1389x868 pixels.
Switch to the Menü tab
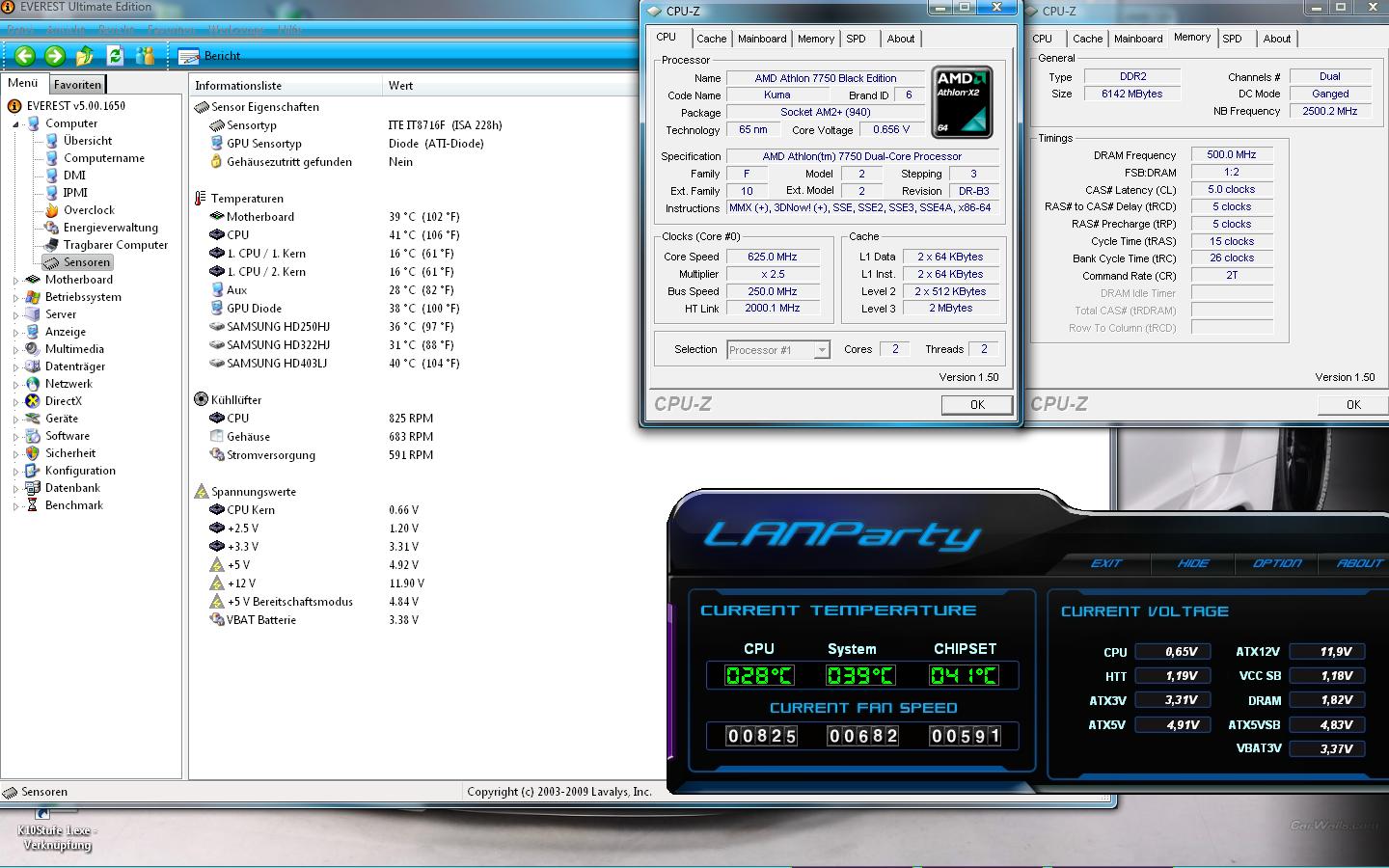23,83
